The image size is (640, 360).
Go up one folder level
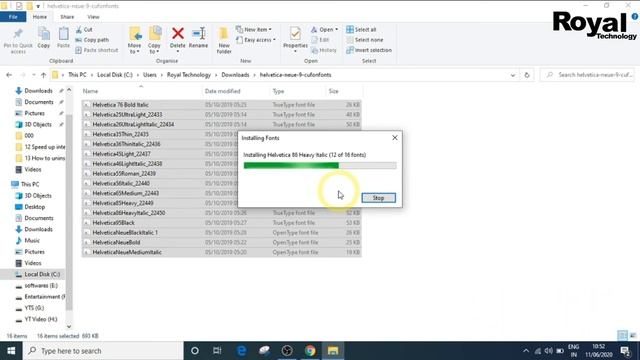[43, 75]
